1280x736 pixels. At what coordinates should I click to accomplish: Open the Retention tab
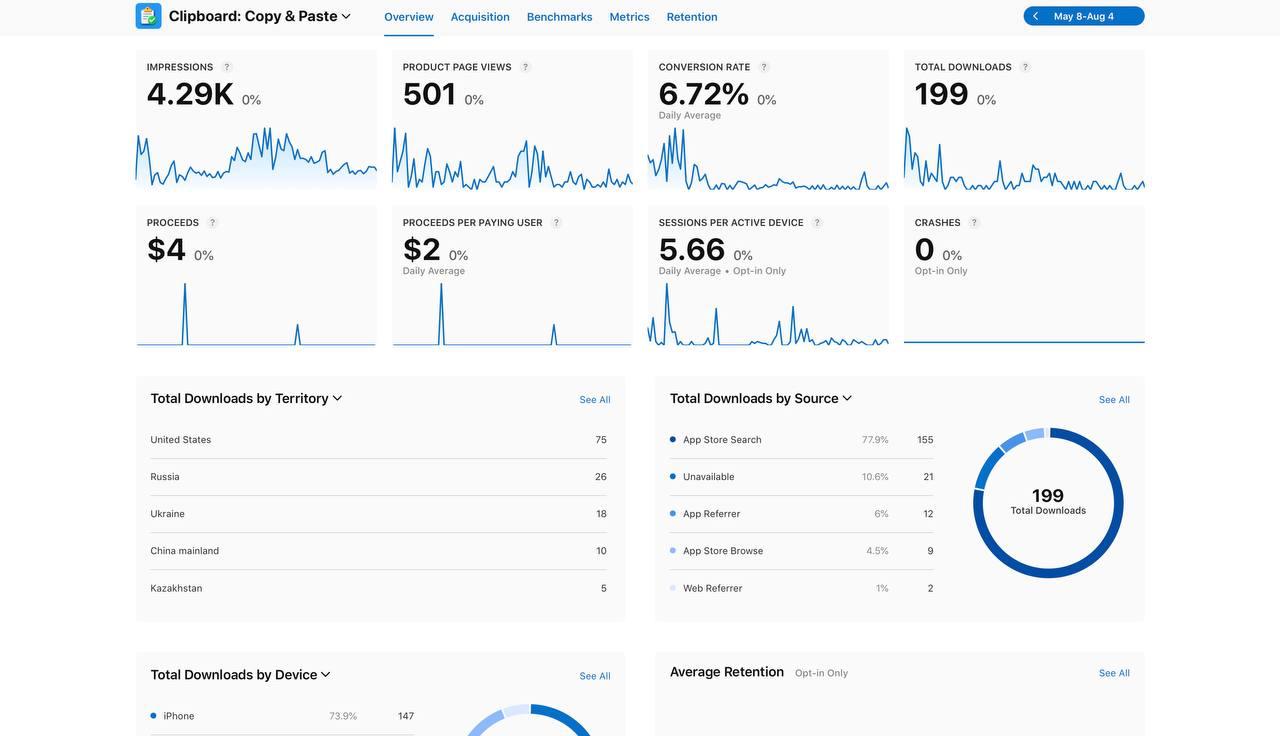(692, 17)
